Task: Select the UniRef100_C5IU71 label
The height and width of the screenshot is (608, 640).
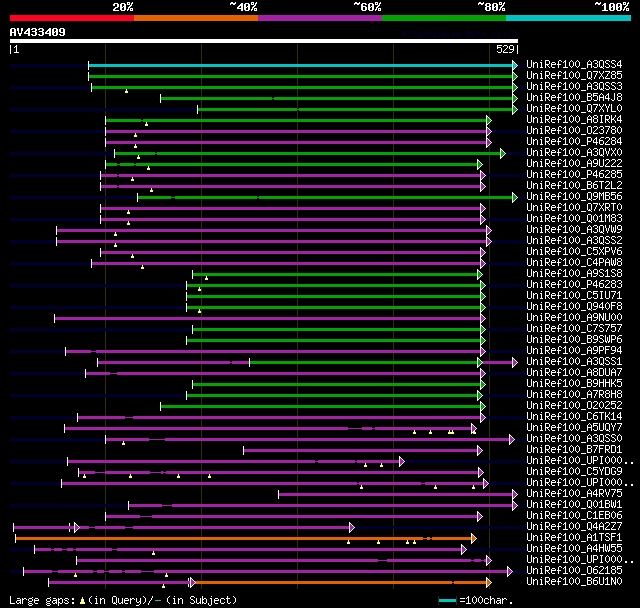Action: [574, 296]
